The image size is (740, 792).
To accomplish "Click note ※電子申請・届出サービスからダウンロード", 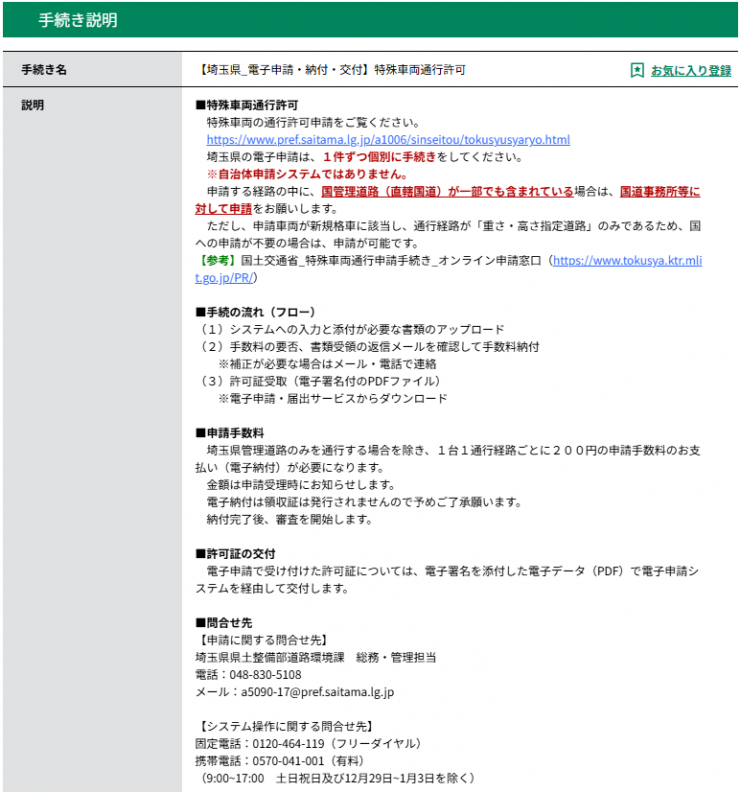I will click(333, 399).
